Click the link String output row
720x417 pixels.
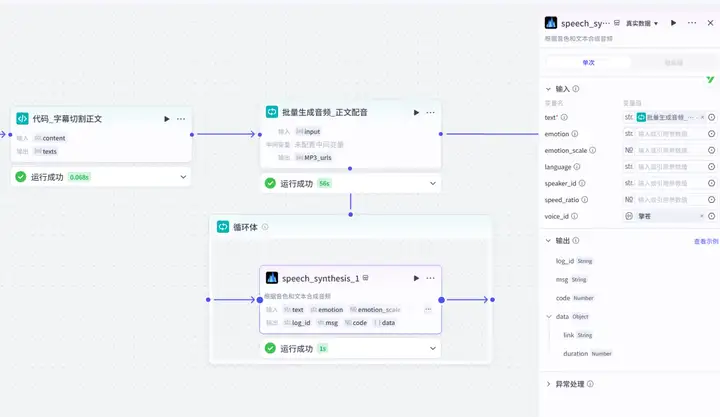pyautogui.click(x=578, y=335)
